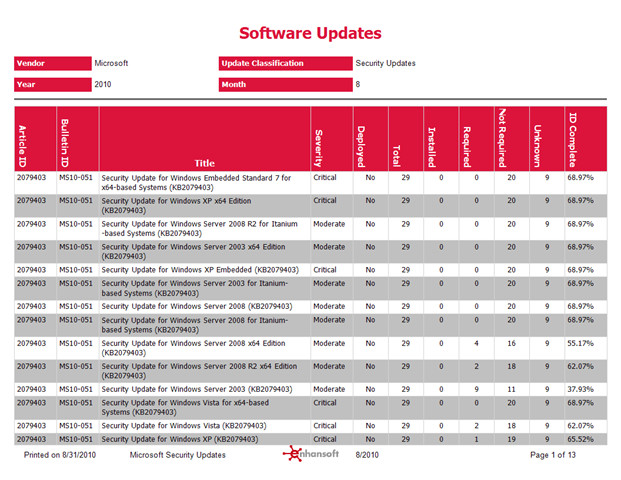This screenshot has width=621, height=480.
Task: Select the Vendor label field
Action: coord(53,63)
